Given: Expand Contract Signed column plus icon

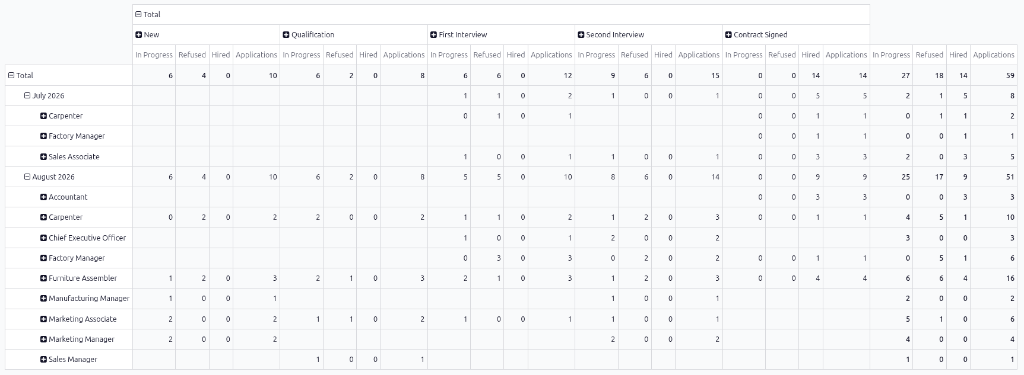Looking at the screenshot, I should [729, 35].
